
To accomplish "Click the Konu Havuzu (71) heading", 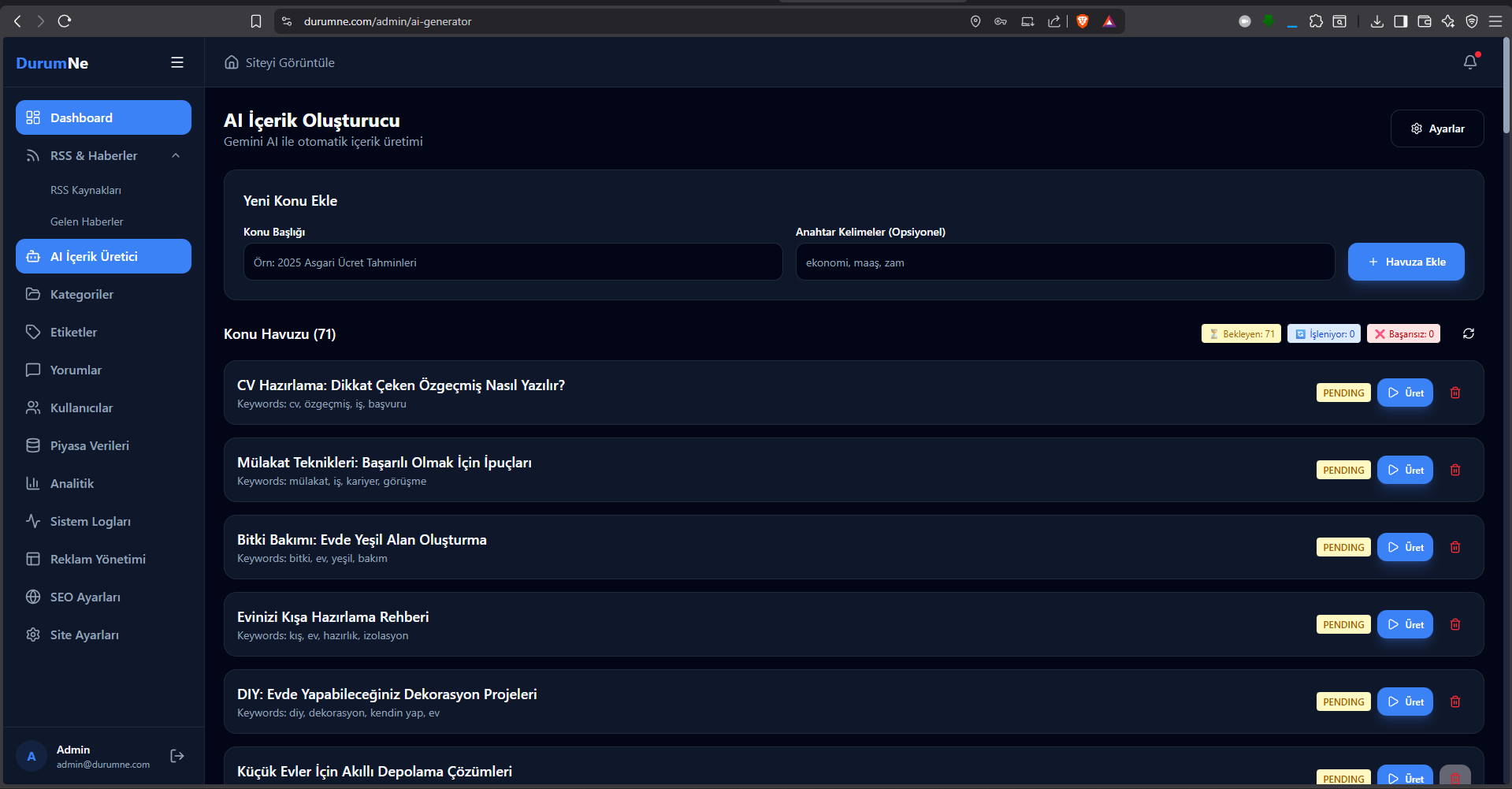I will click(x=280, y=334).
